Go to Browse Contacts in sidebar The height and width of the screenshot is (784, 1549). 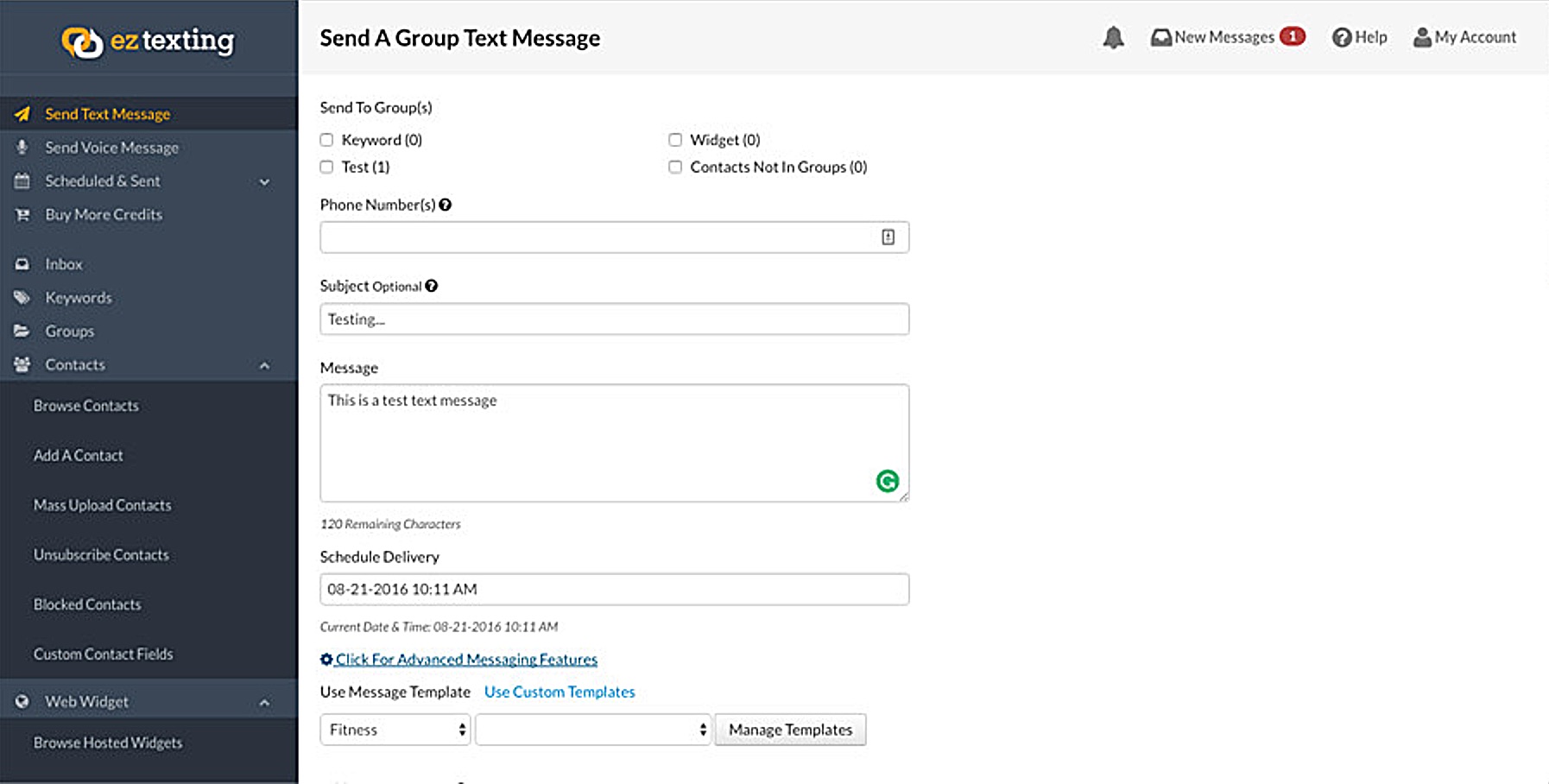(85, 406)
